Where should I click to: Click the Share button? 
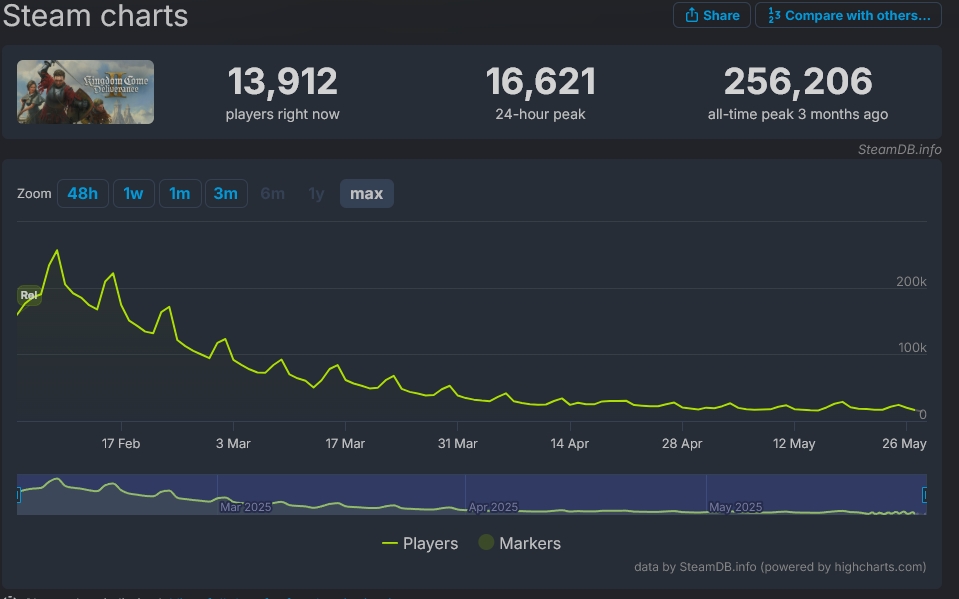pos(711,15)
